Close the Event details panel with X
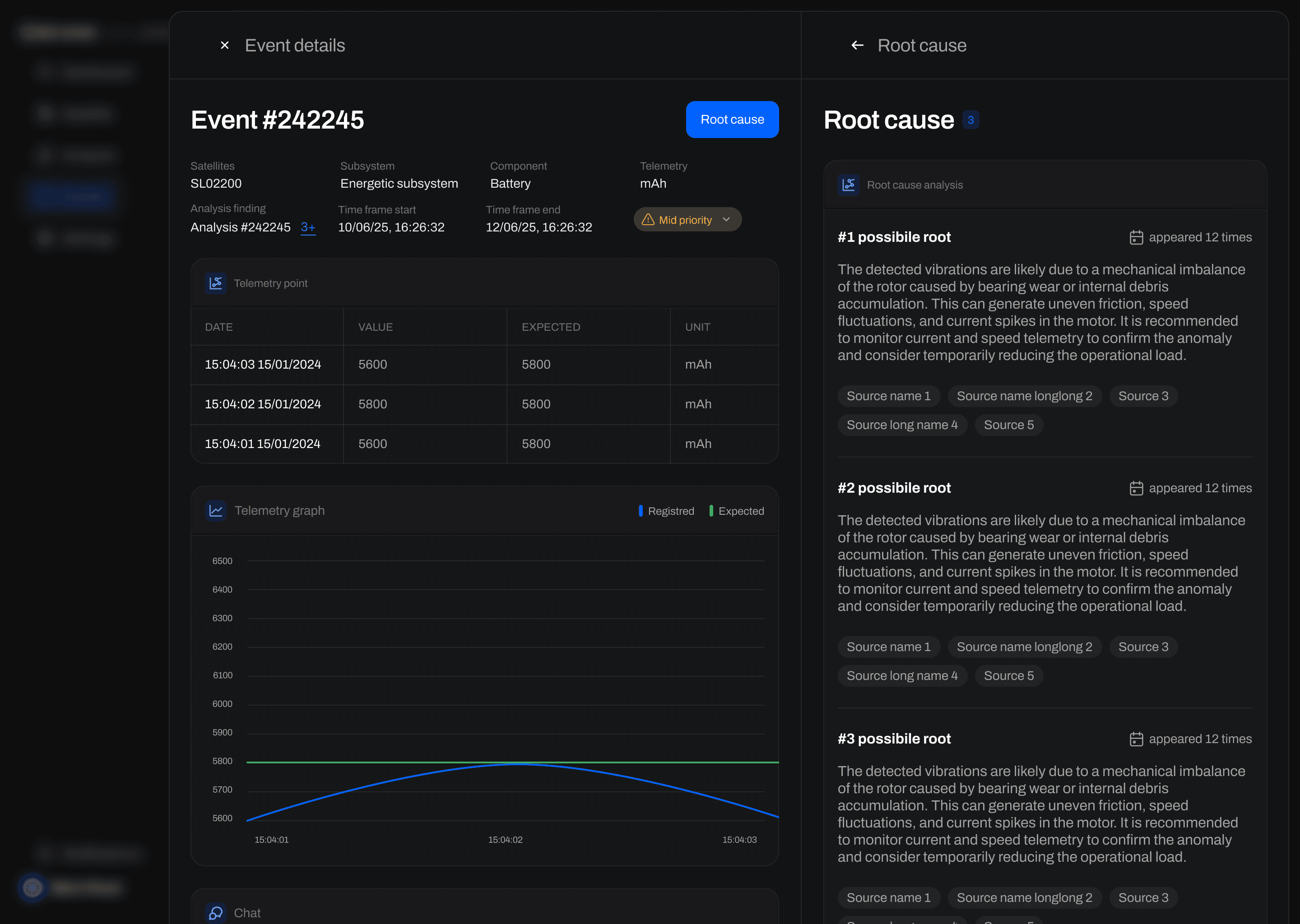Screen dimensions: 1300x924 click(225, 46)
